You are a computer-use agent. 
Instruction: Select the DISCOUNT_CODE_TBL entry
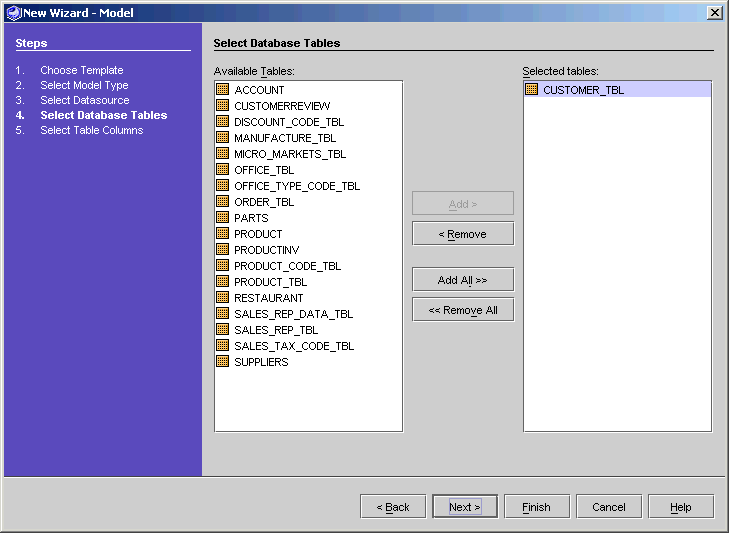point(289,122)
